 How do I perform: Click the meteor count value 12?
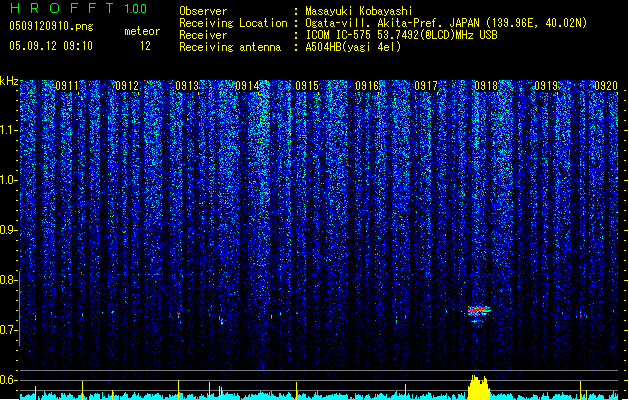pyautogui.click(x=145, y=46)
